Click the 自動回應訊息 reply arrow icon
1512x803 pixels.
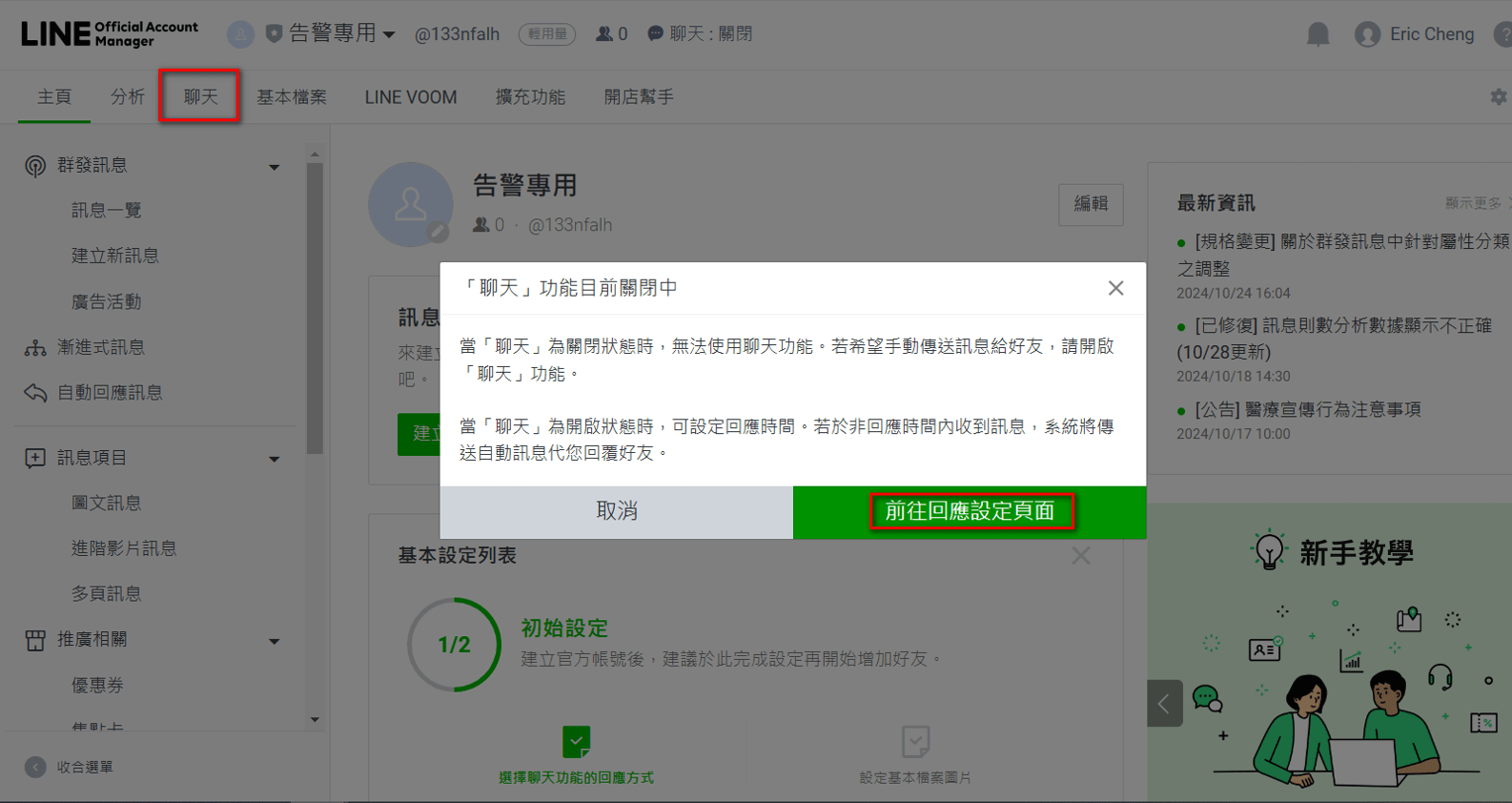(x=35, y=393)
